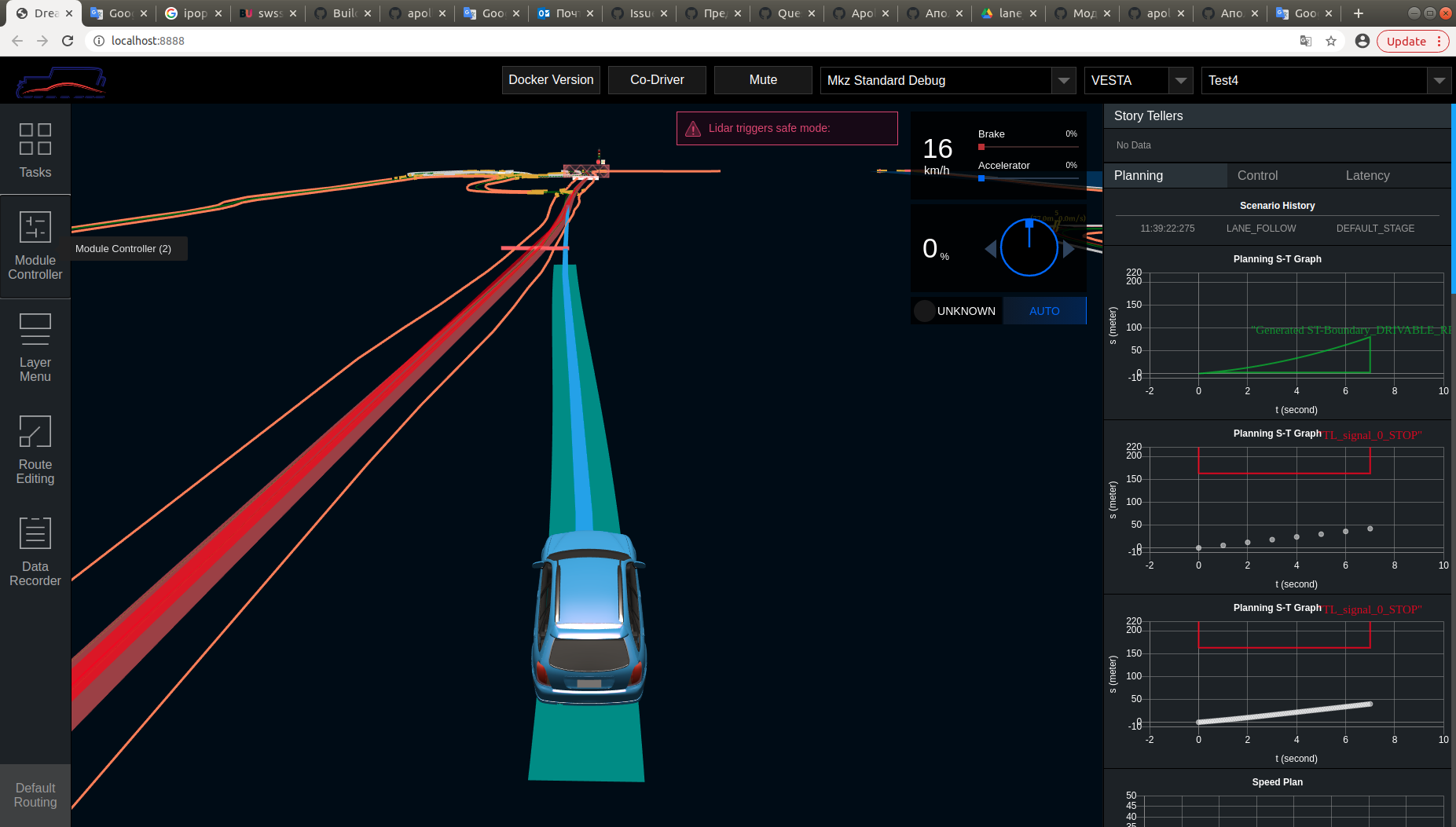The image size is (1456, 827).
Task: Click the blue car in the 3D view
Action: point(589,617)
